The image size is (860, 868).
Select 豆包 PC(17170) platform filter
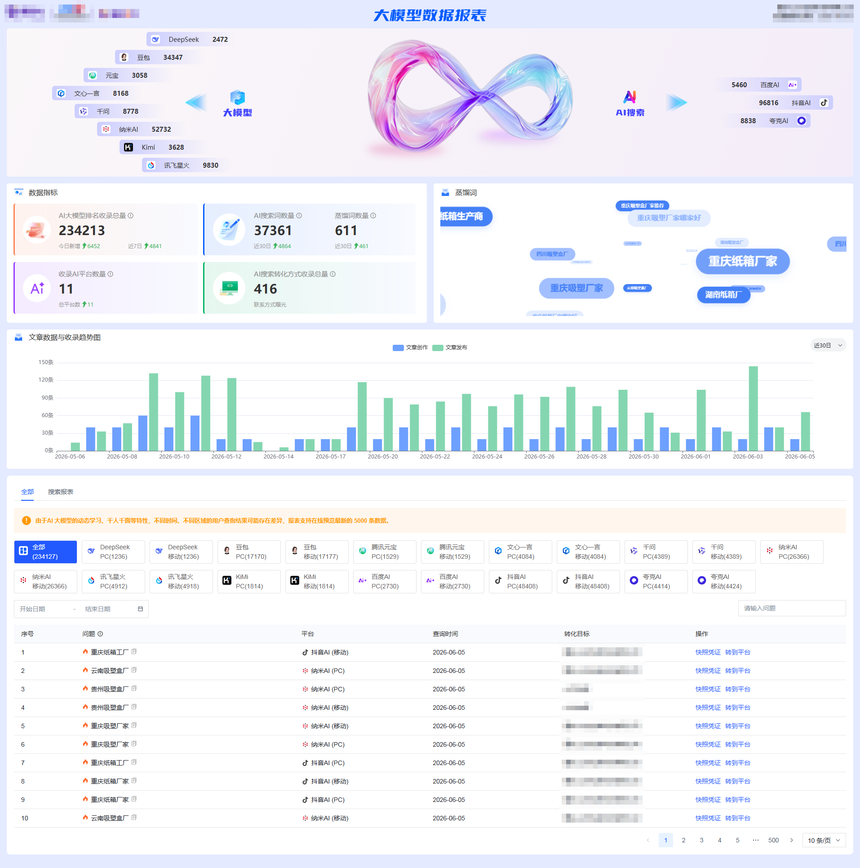249,552
